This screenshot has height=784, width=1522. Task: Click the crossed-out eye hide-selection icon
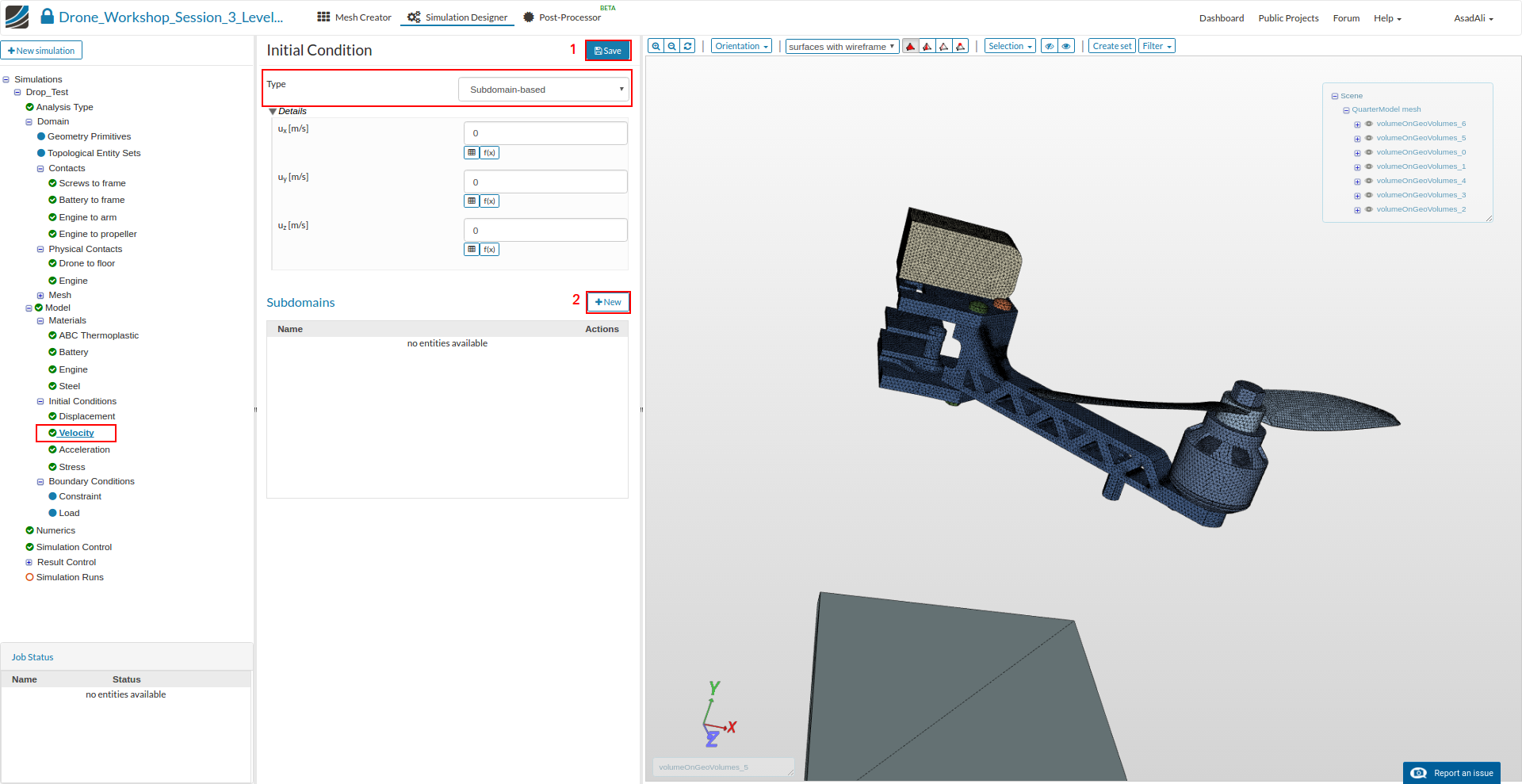click(x=1050, y=46)
